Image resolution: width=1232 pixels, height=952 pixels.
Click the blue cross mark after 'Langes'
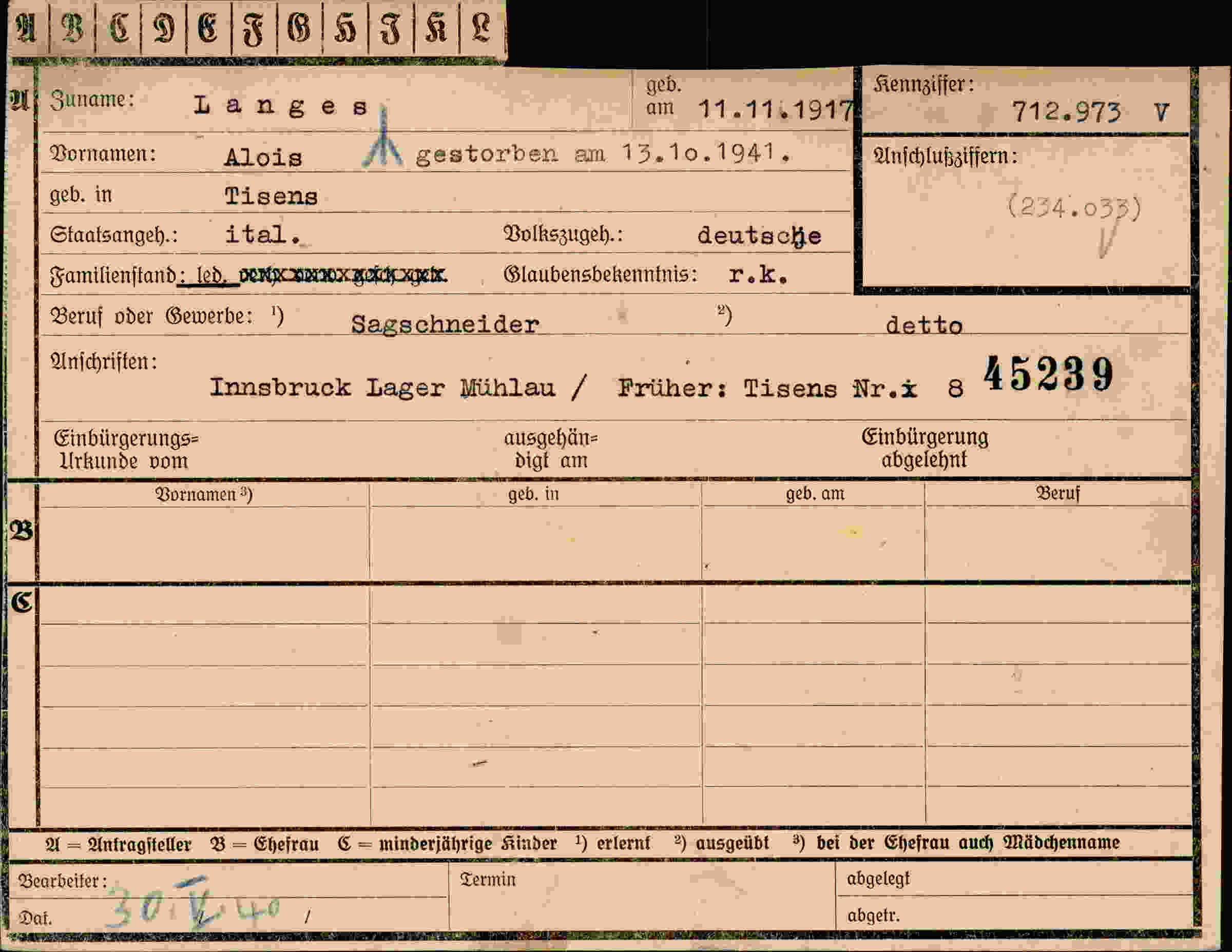(383, 137)
